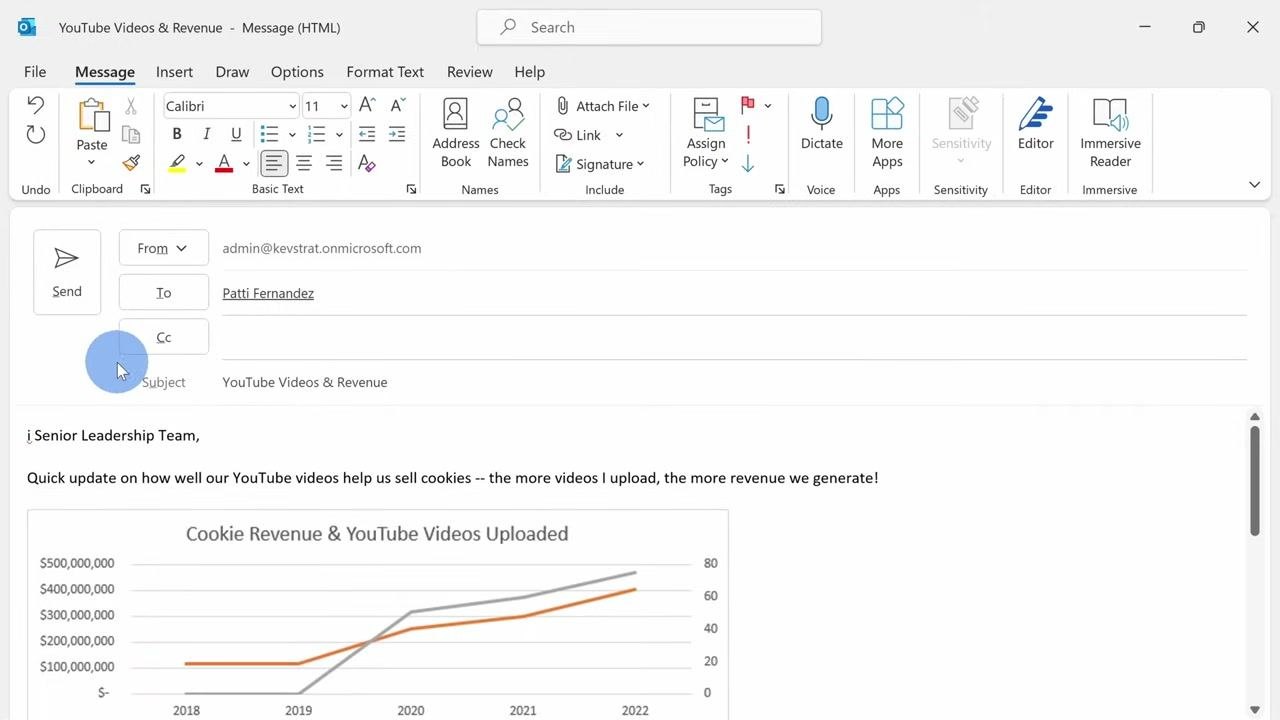
Task: Center the paragraph text
Action: [304, 163]
